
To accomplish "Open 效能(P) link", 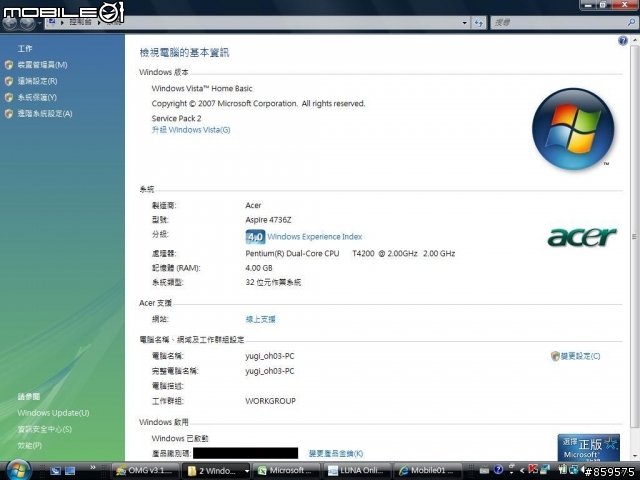I will point(29,446).
